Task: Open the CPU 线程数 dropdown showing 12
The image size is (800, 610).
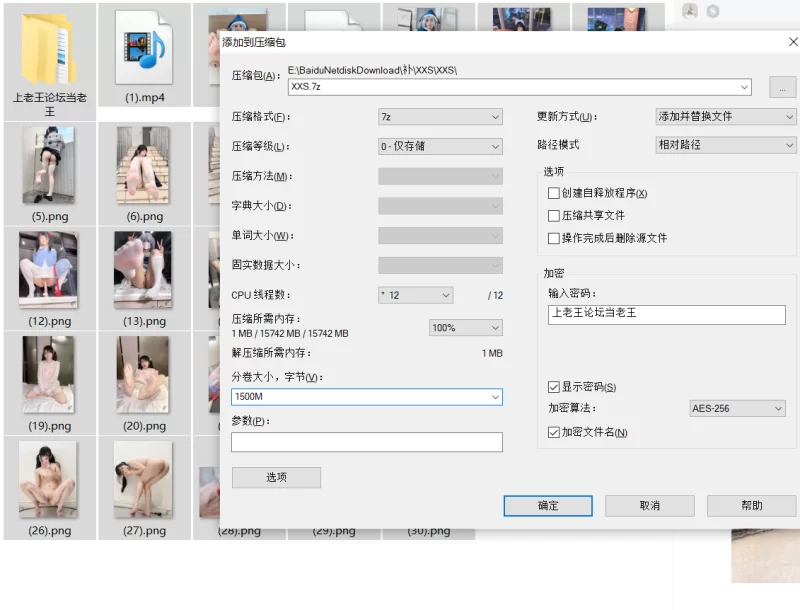Action: point(415,295)
